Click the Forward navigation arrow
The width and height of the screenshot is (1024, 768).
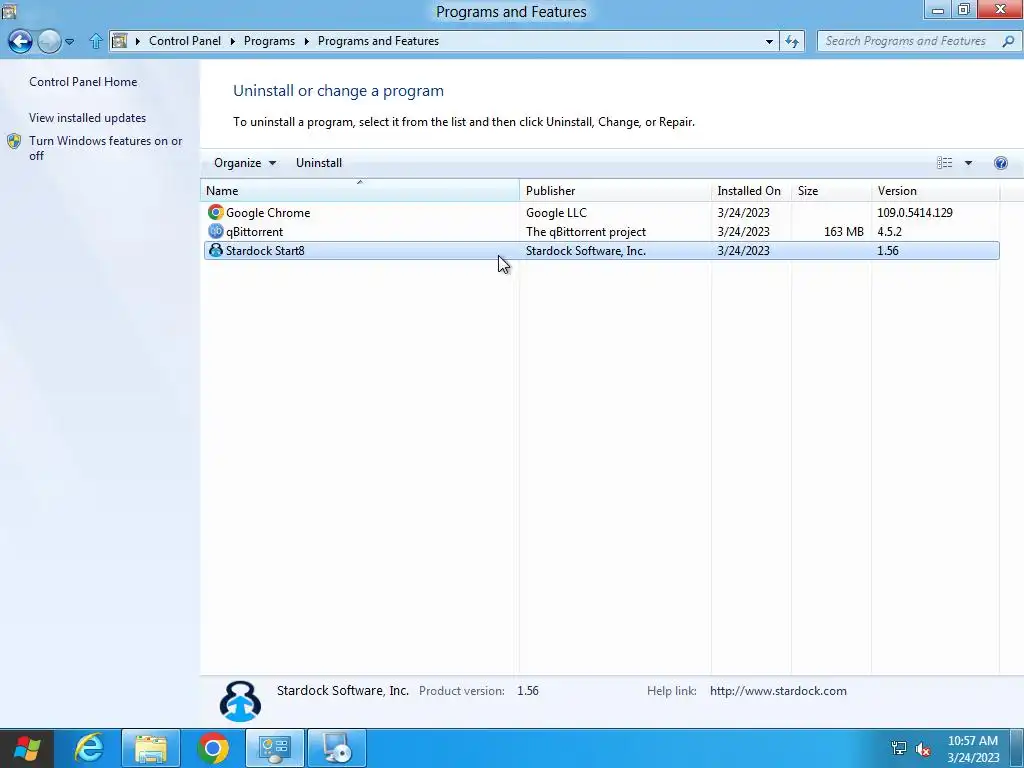point(49,41)
